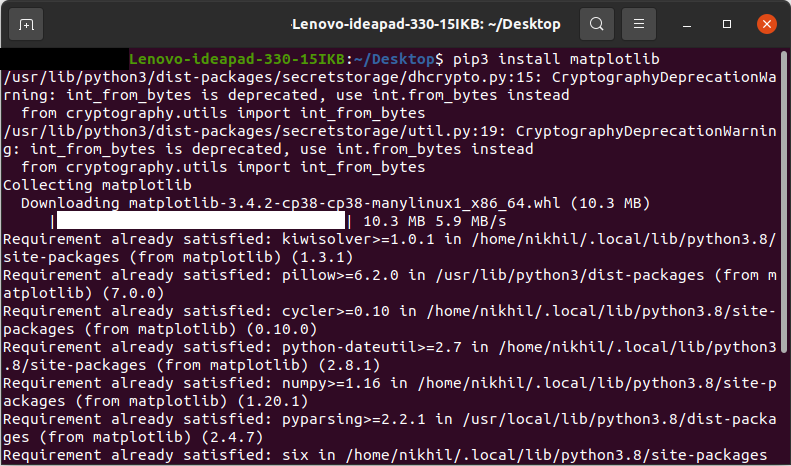The image size is (791, 466).
Task: Click the python-dateutil>=2.7 requirement text
Action: [x=372, y=347]
